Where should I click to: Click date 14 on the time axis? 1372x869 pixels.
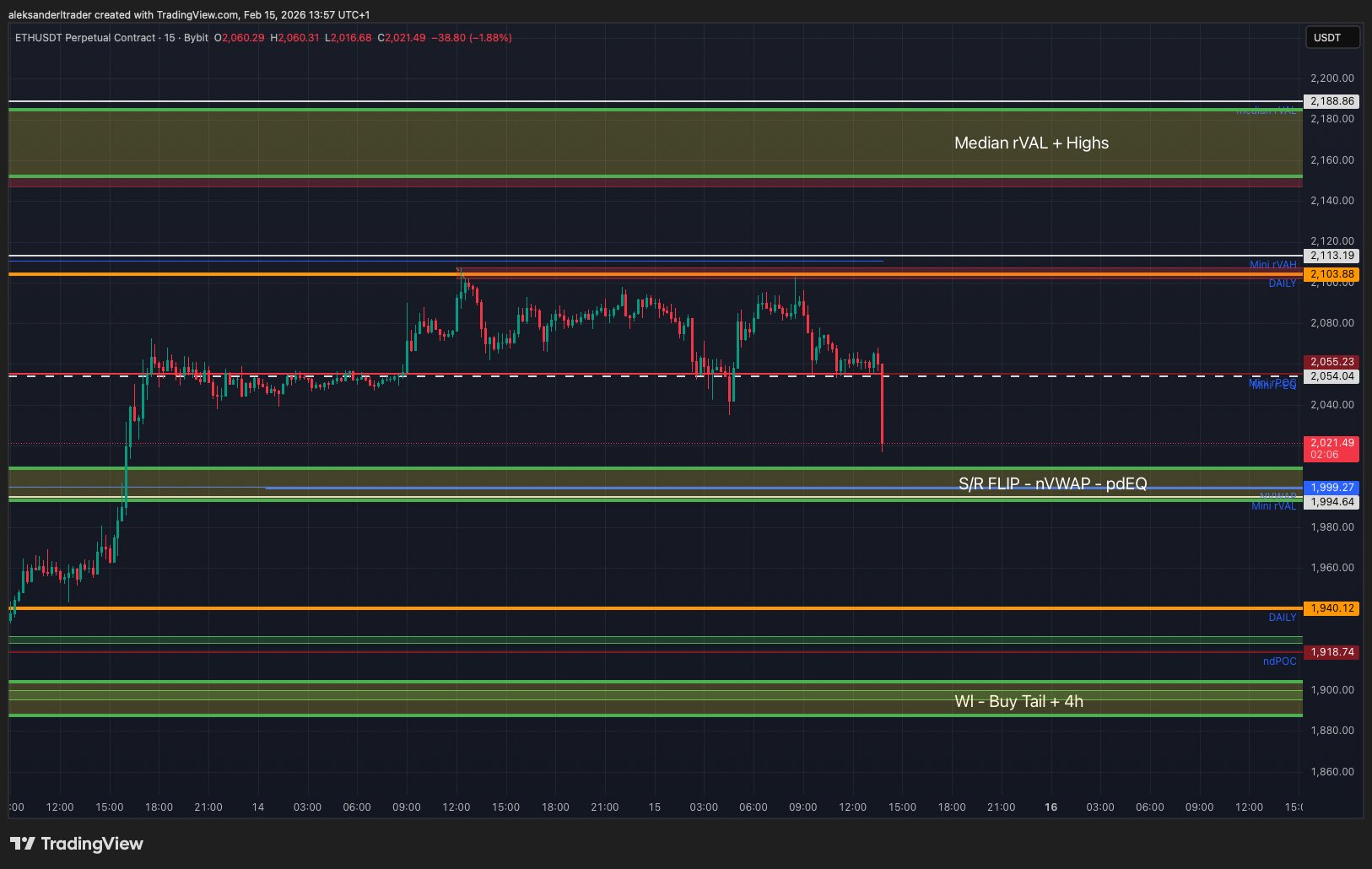(258, 807)
